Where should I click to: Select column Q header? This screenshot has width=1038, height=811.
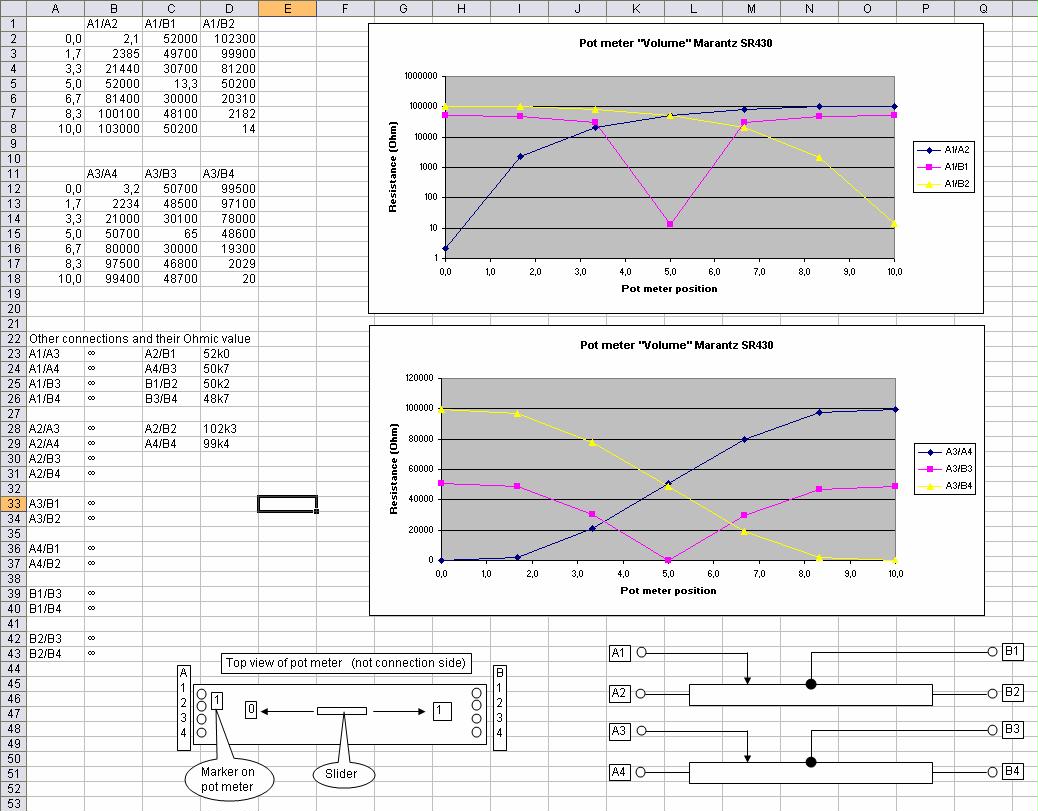click(983, 9)
